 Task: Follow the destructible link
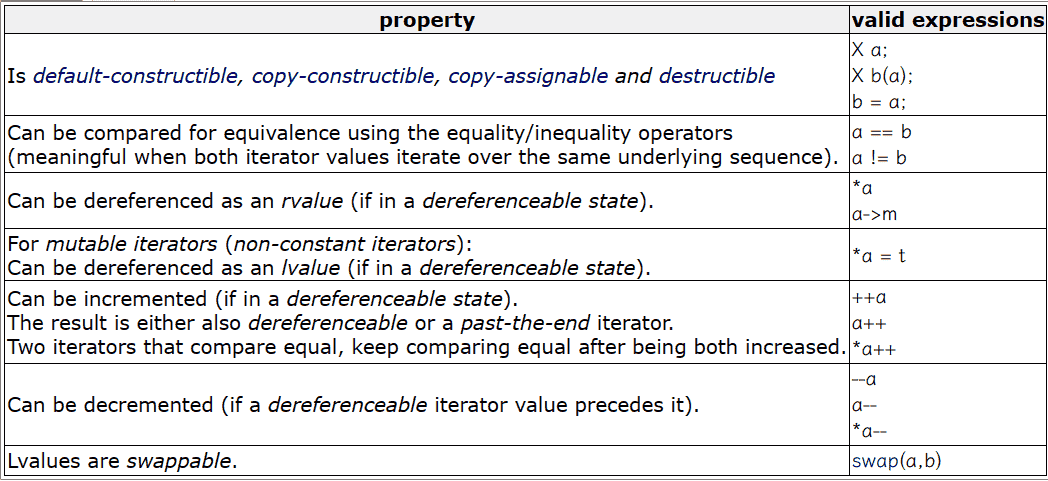(717, 75)
